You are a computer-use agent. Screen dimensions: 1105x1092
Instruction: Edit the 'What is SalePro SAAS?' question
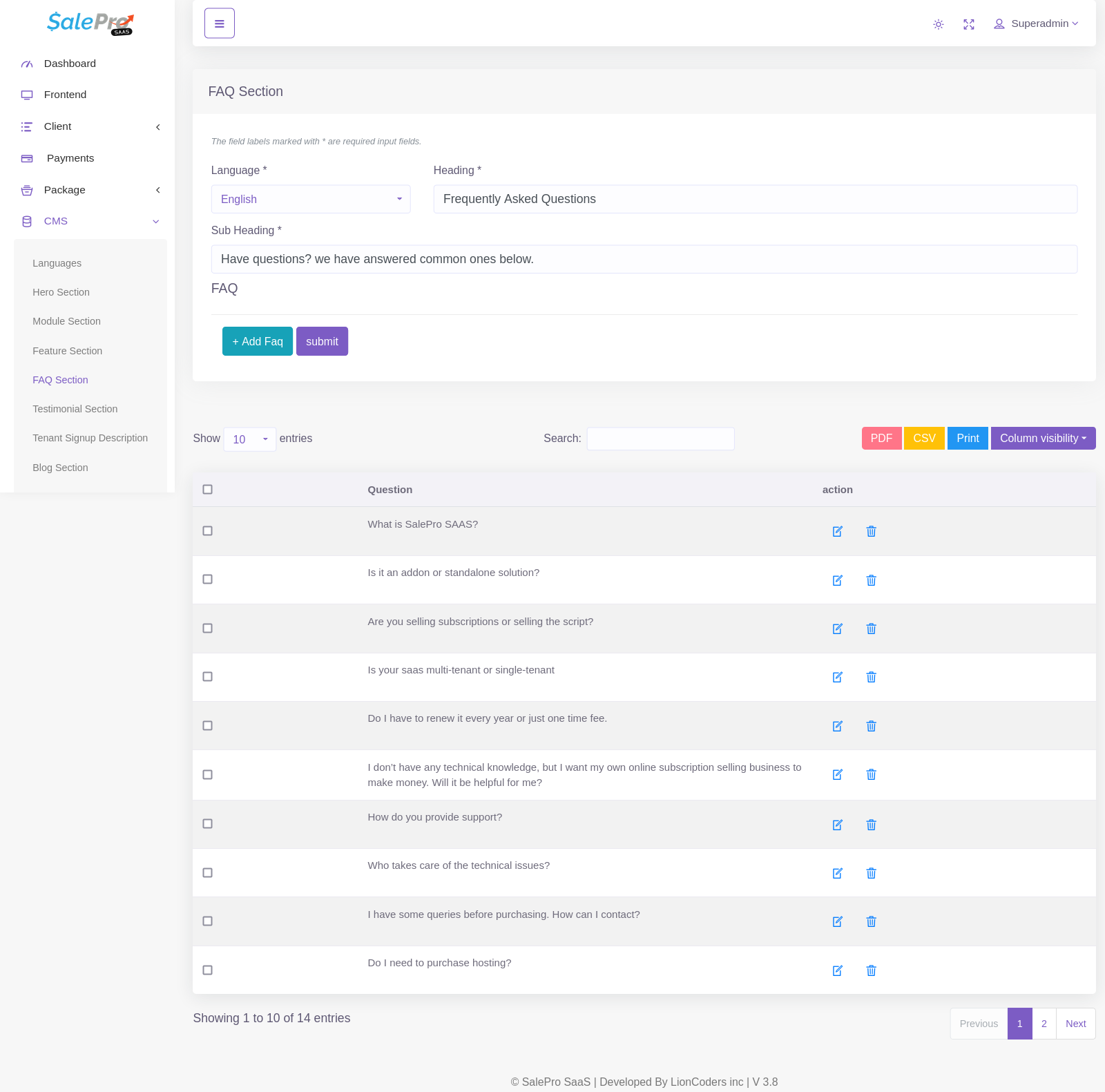click(837, 531)
